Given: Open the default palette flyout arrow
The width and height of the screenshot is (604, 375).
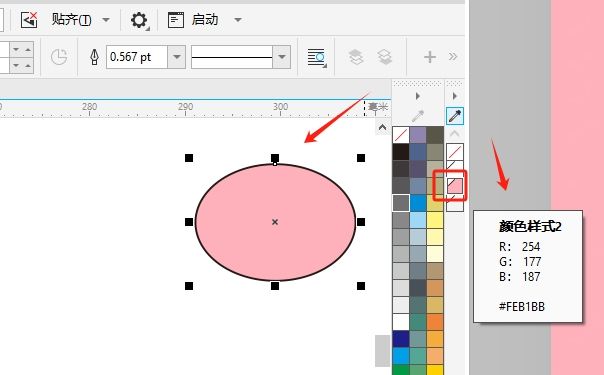Looking at the screenshot, I should tap(418, 96).
